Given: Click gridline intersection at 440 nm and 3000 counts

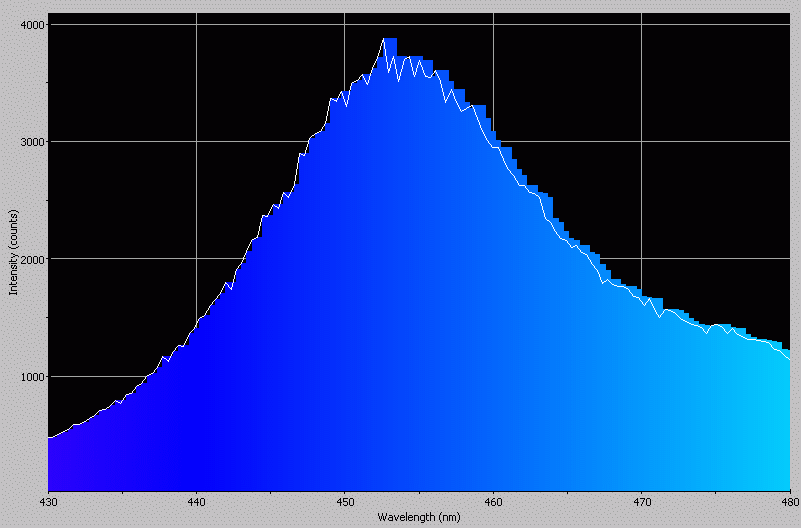Looking at the screenshot, I should pyautogui.click(x=196, y=142).
